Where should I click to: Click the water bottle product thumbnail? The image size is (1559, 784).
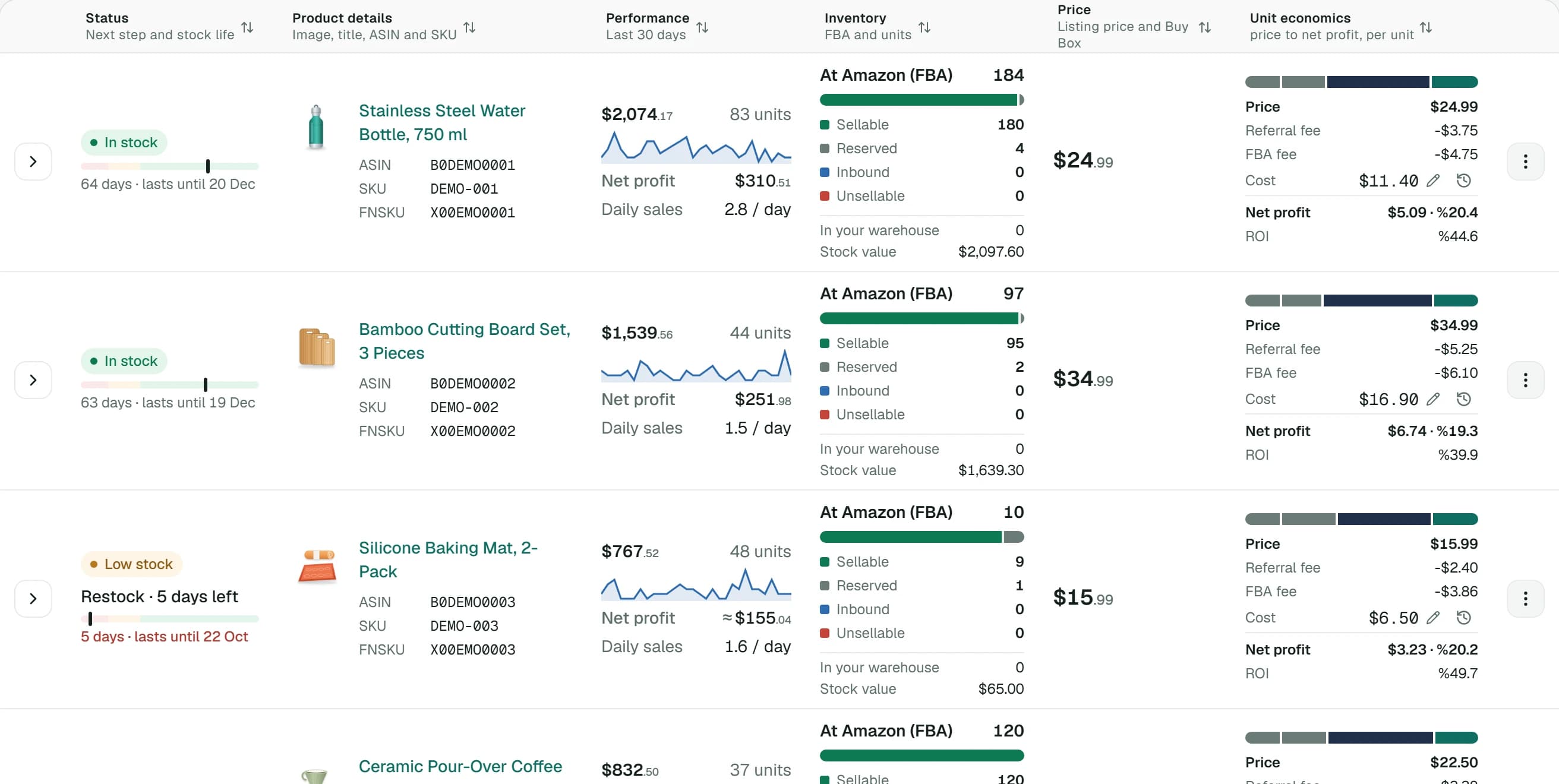pos(316,127)
